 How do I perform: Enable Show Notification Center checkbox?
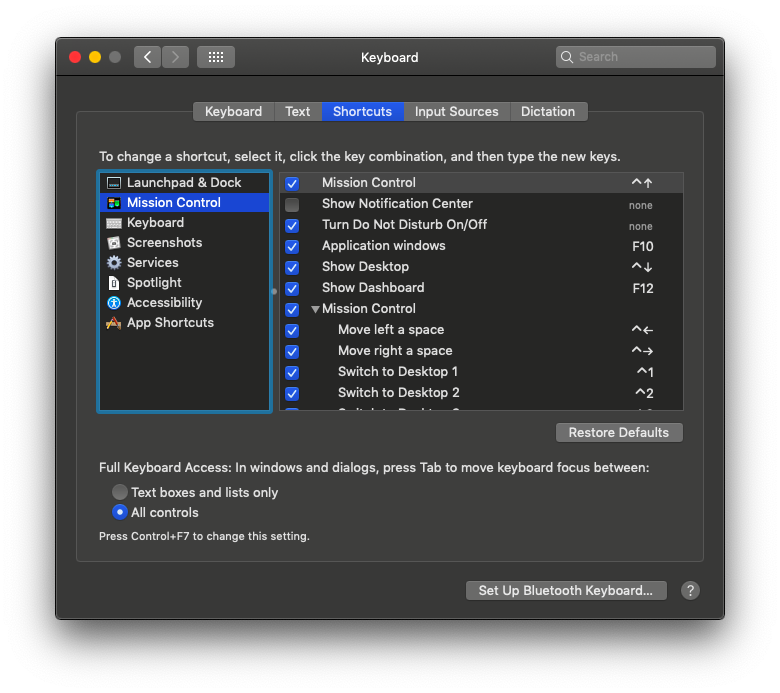[x=292, y=204]
